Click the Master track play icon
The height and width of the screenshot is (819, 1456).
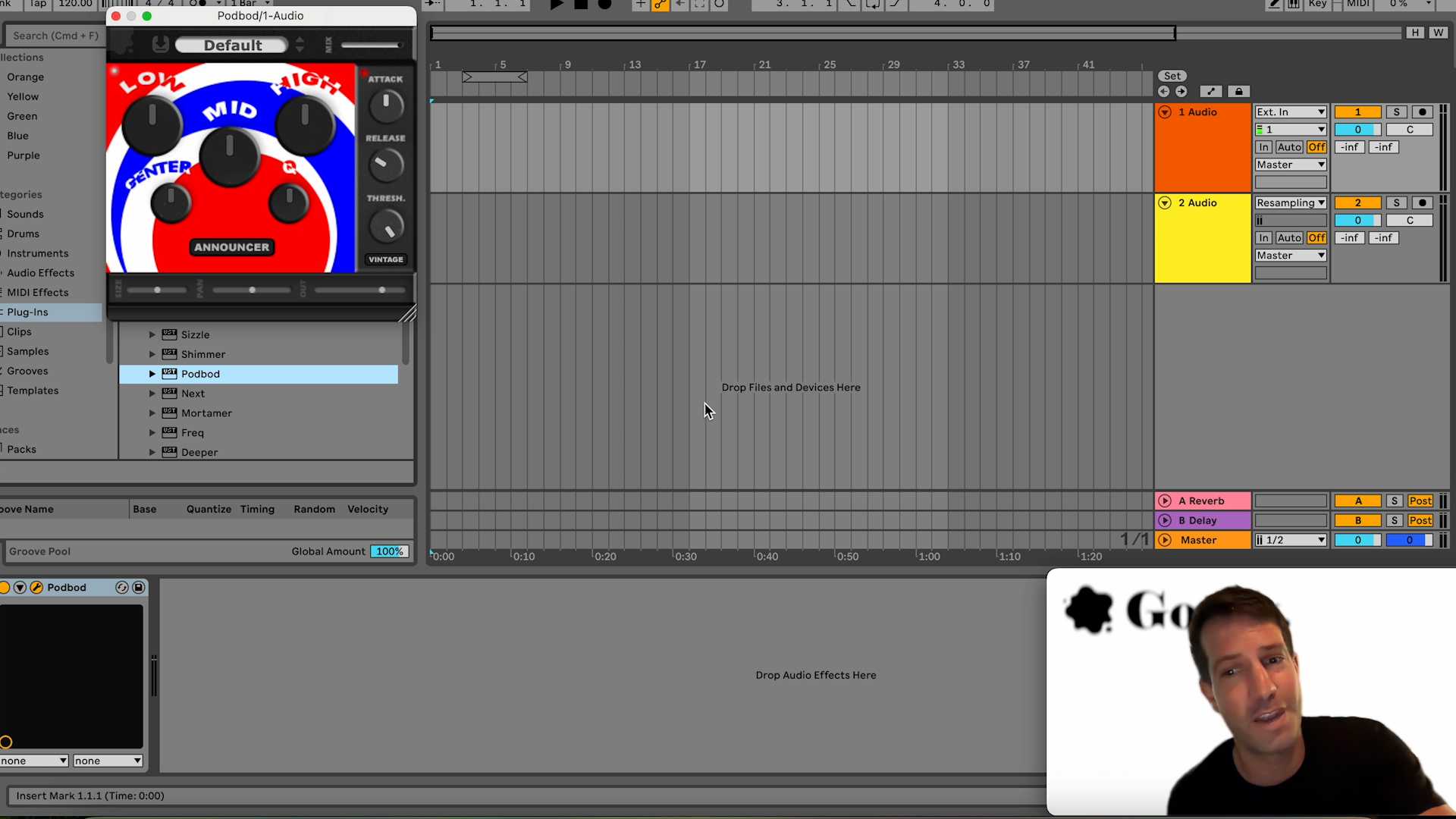pyautogui.click(x=1166, y=541)
